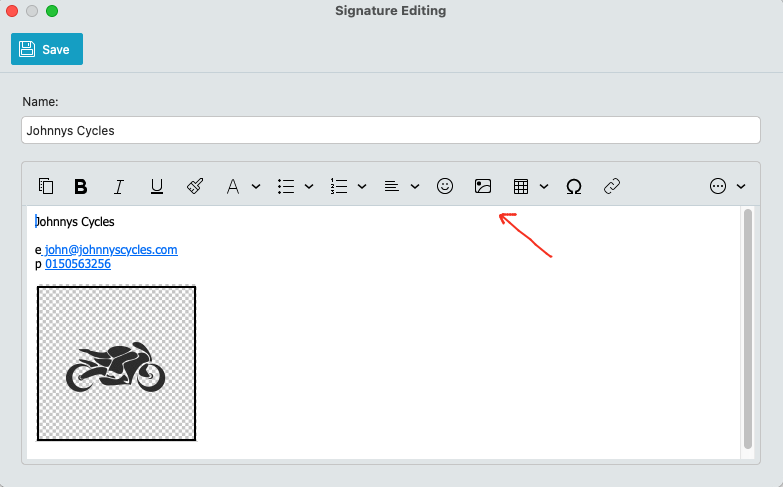This screenshot has height=487, width=783.
Task: Click the insert image icon
Action: coord(483,186)
